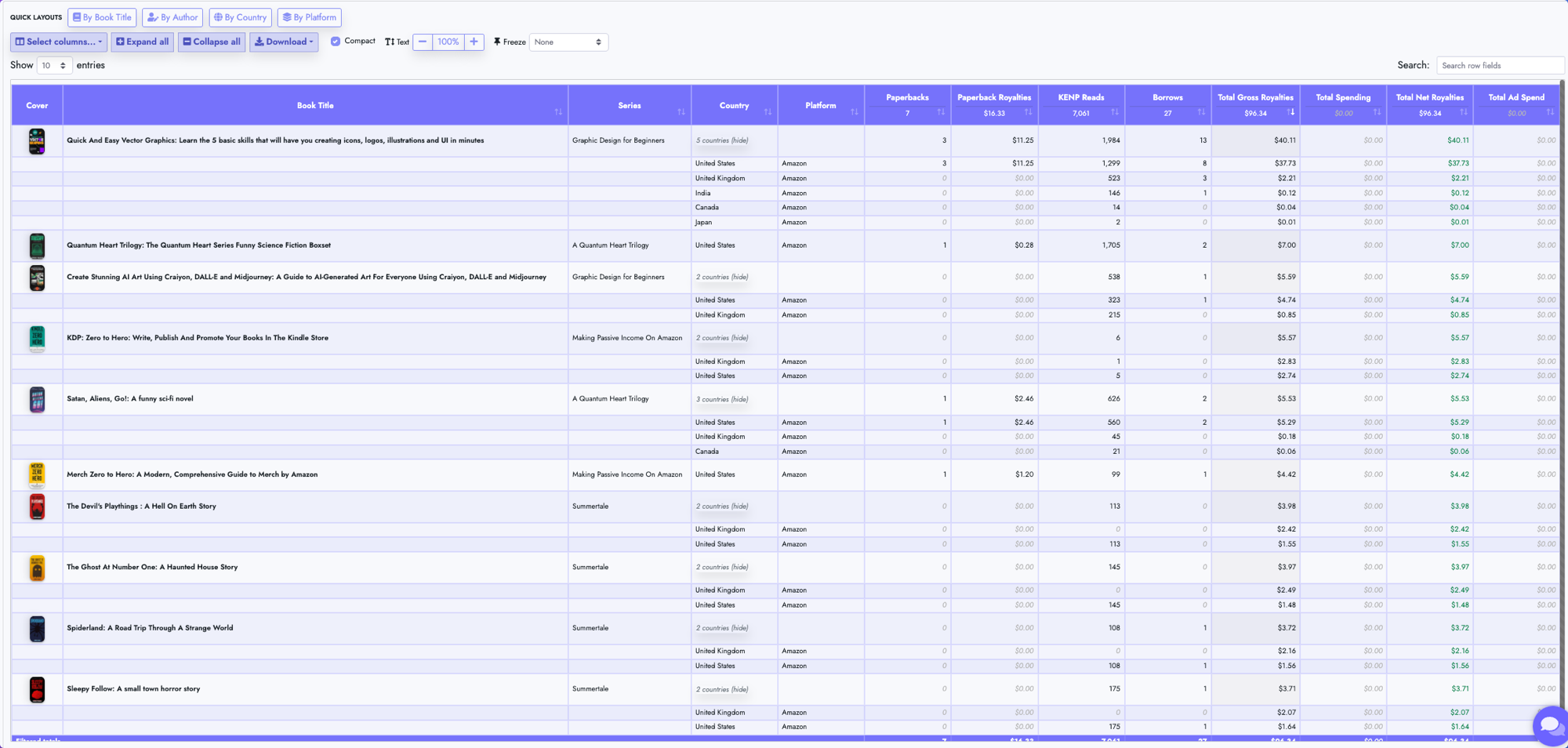
Task: Open Satan, Aliens, Go! cover thumbnail
Action: (37, 399)
